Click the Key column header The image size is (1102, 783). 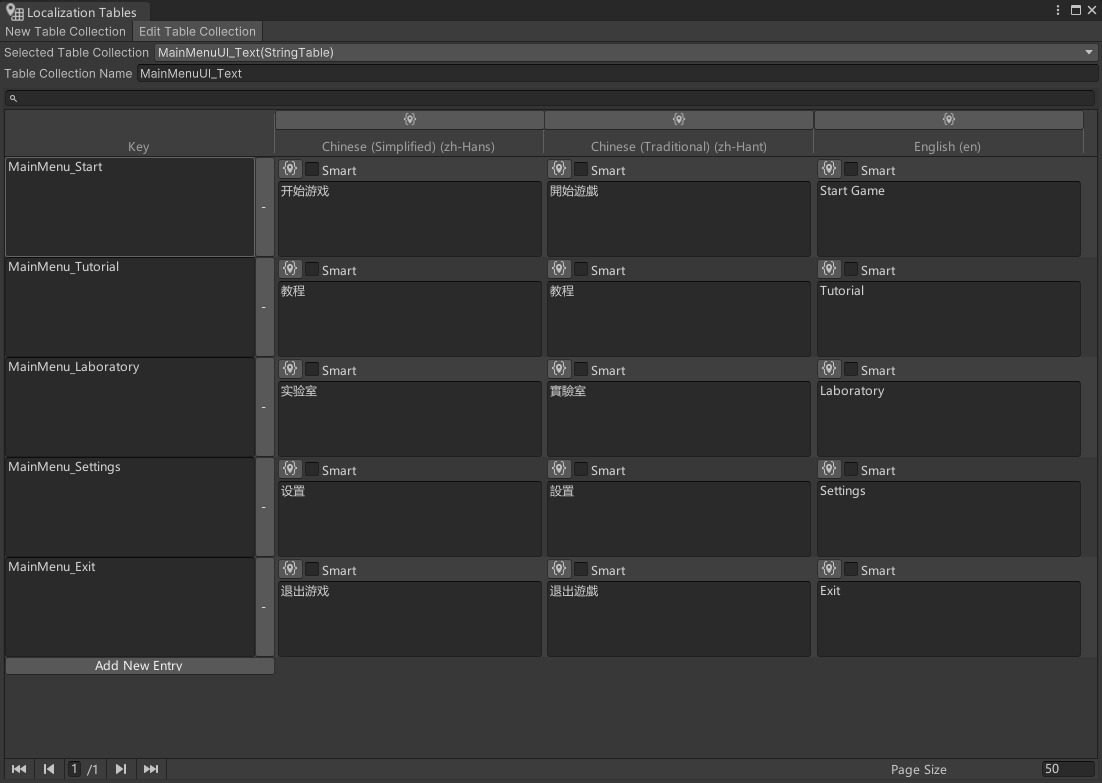[138, 146]
